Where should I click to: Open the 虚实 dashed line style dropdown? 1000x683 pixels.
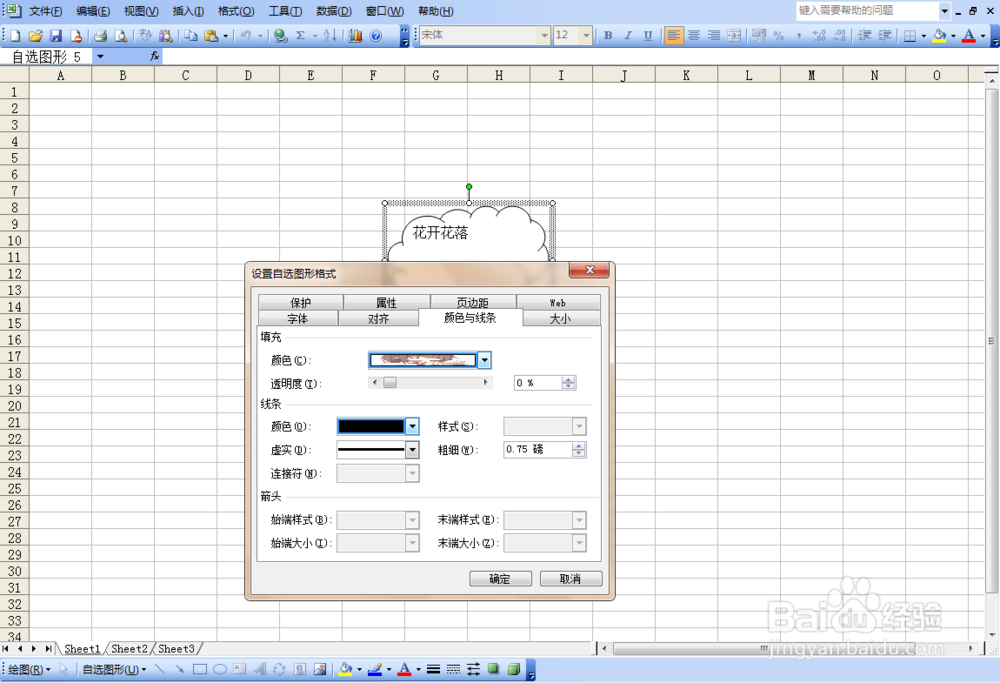tap(412, 449)
